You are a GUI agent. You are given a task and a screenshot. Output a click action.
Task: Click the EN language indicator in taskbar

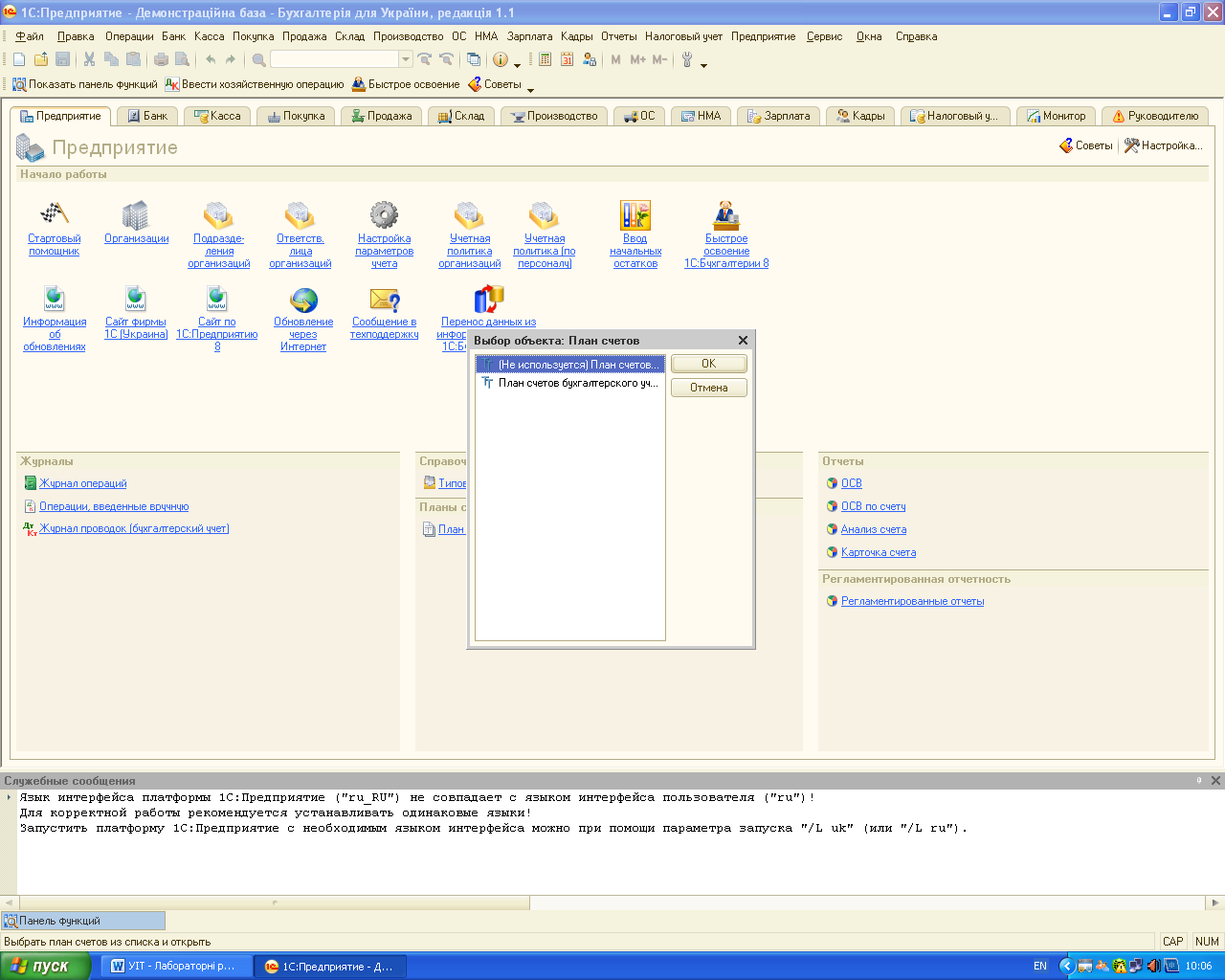click(1040, 966)
